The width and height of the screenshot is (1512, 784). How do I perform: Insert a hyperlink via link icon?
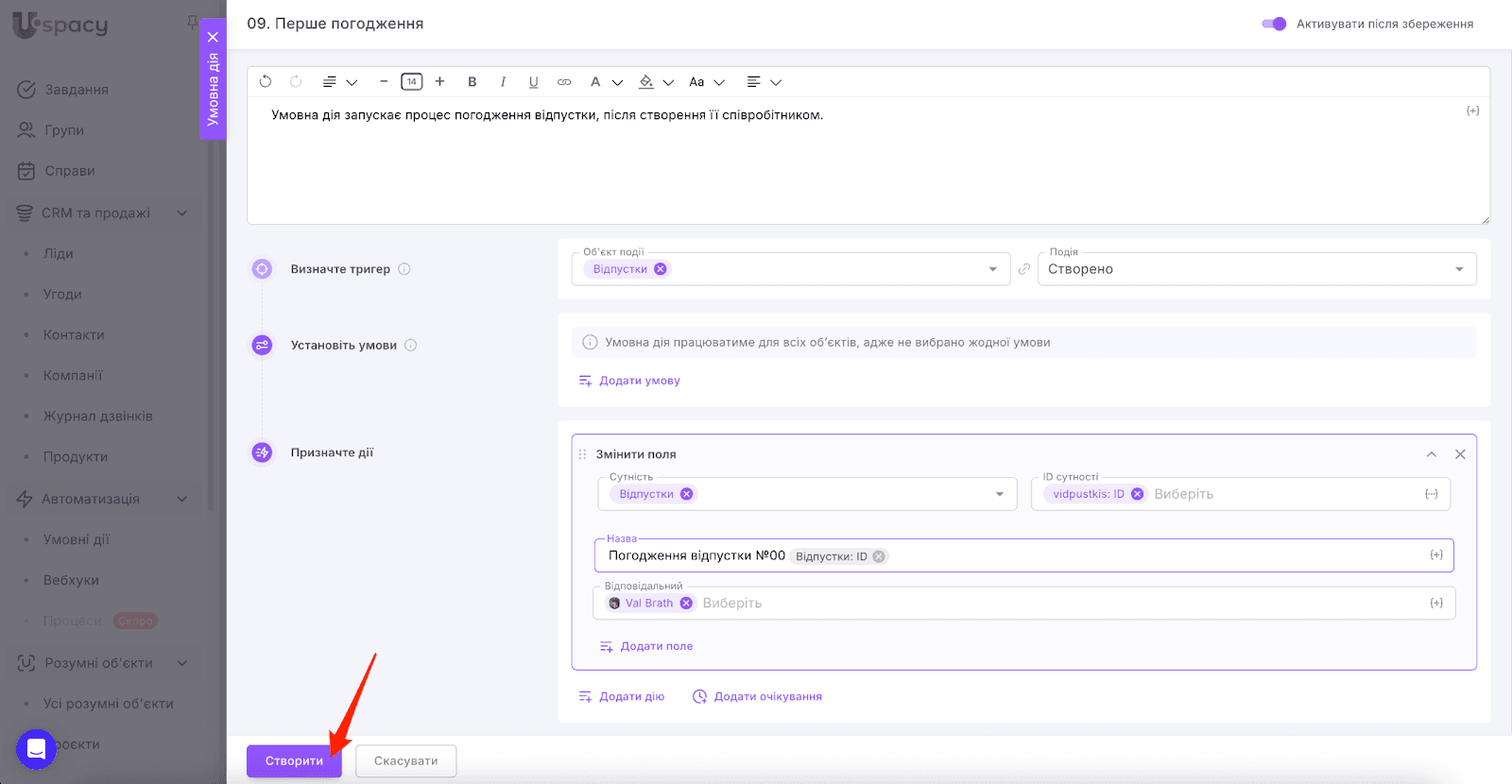click(564, 82)
